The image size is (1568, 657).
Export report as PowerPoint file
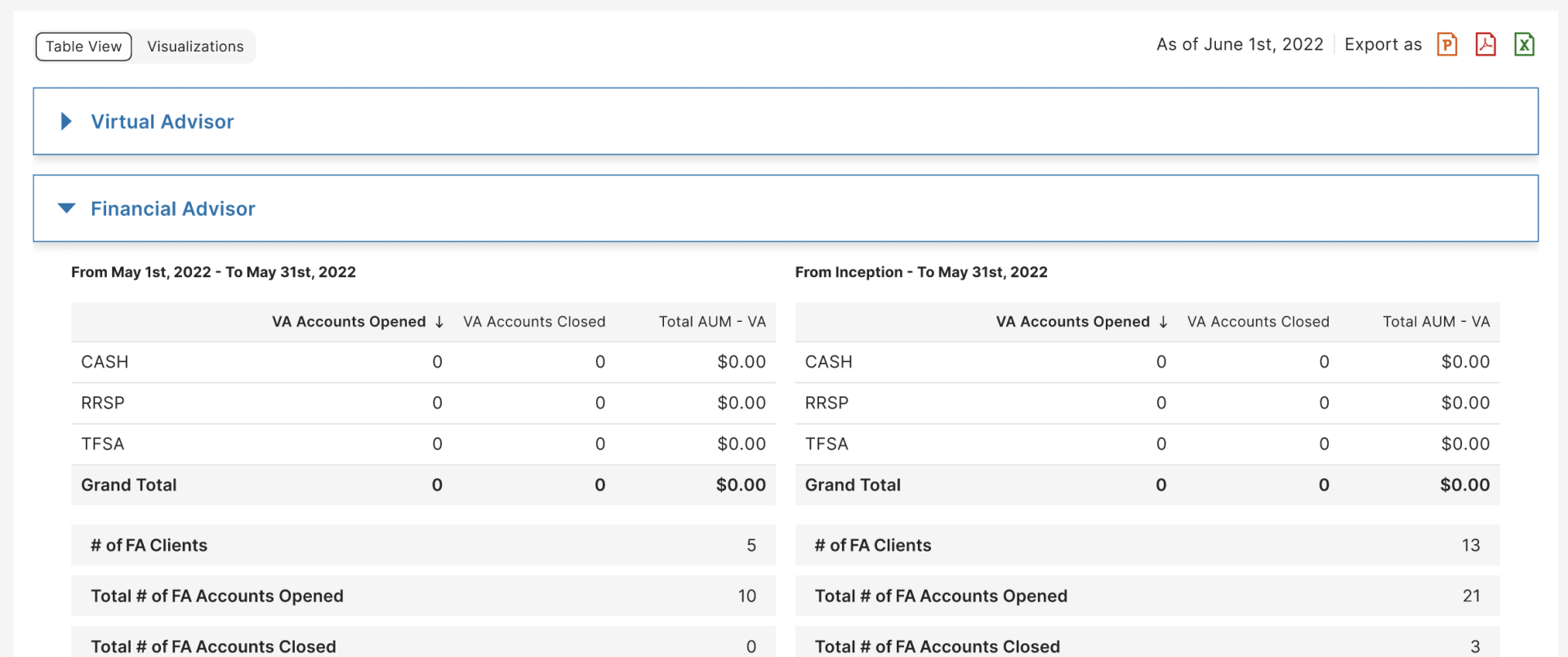pos(1446,44)
